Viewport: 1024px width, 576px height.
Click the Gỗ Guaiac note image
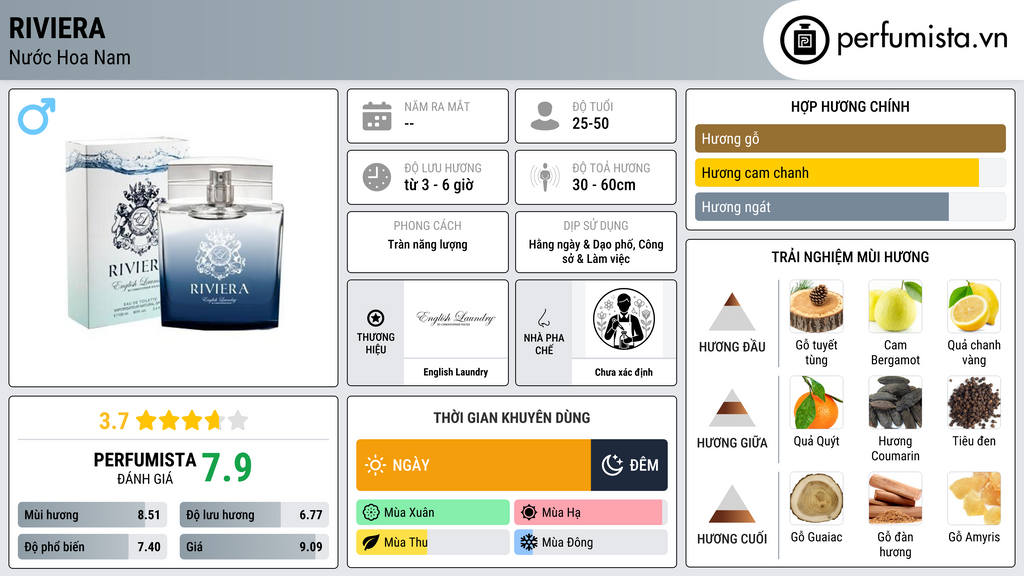pyautogui.click(x=816, y=499)
